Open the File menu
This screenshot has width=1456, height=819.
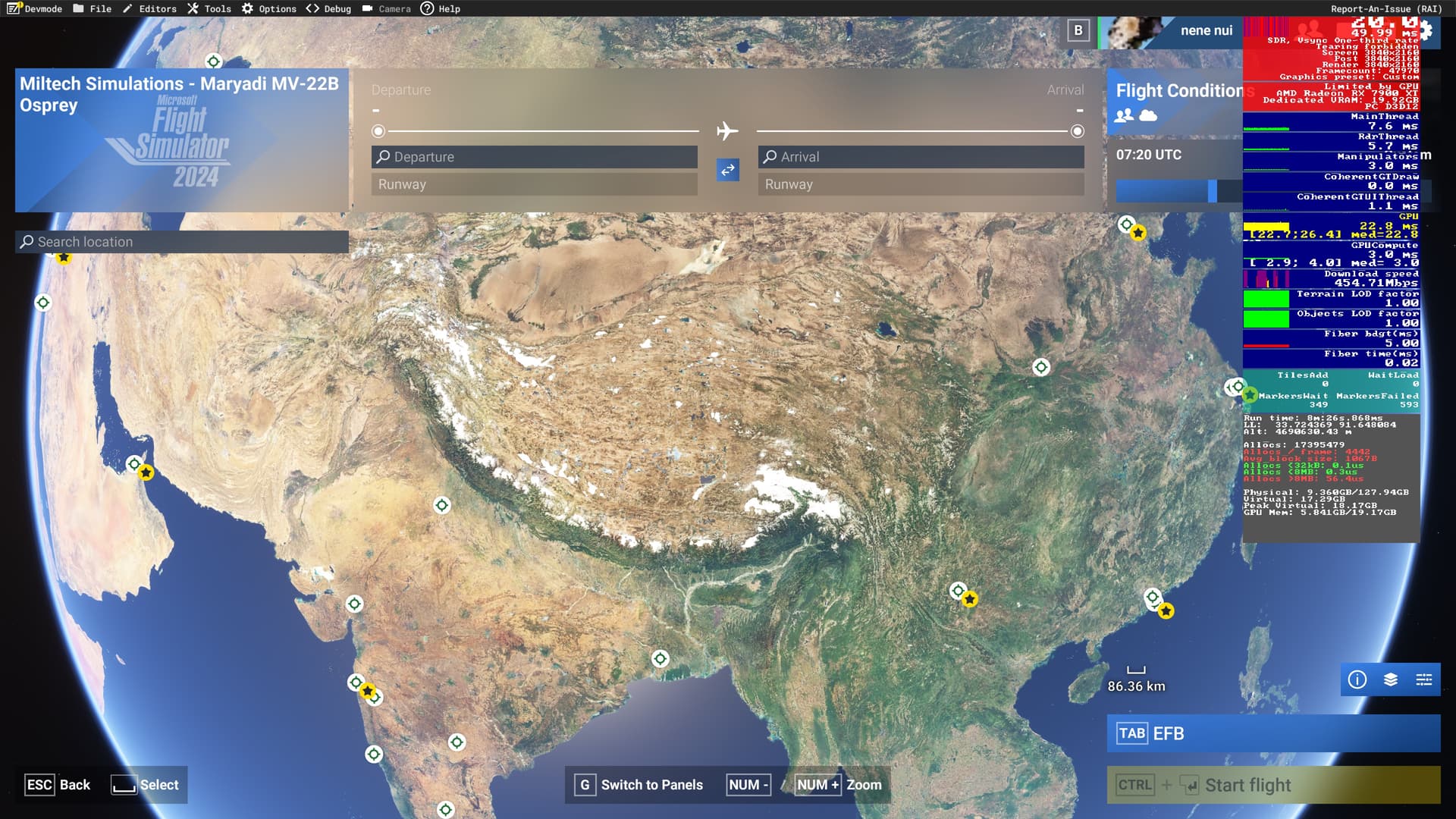[x=93, y=8]
